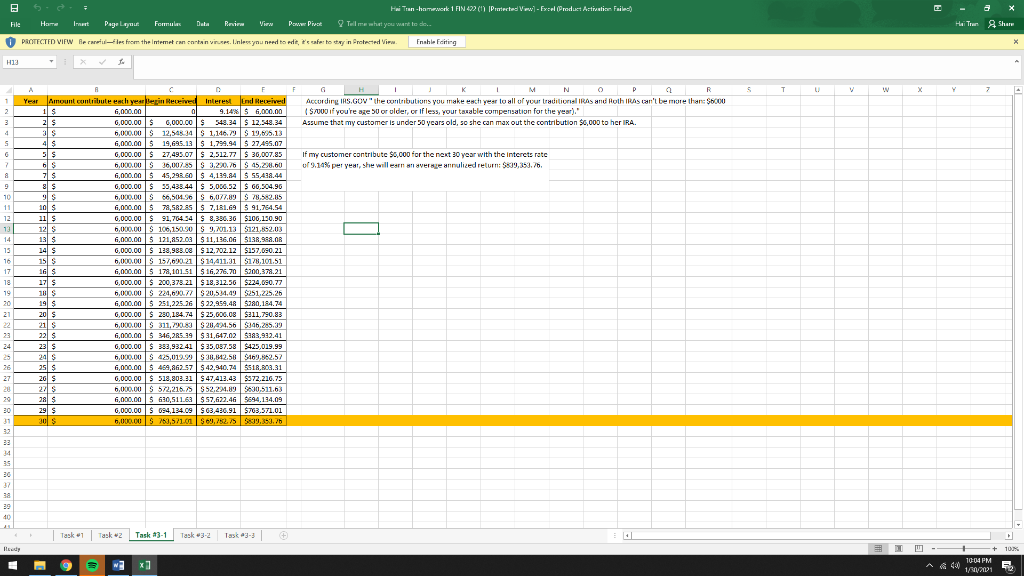The image size is (1024, 576).
Task: Click the Undo arrow in title bar
Action: point(37,8)
